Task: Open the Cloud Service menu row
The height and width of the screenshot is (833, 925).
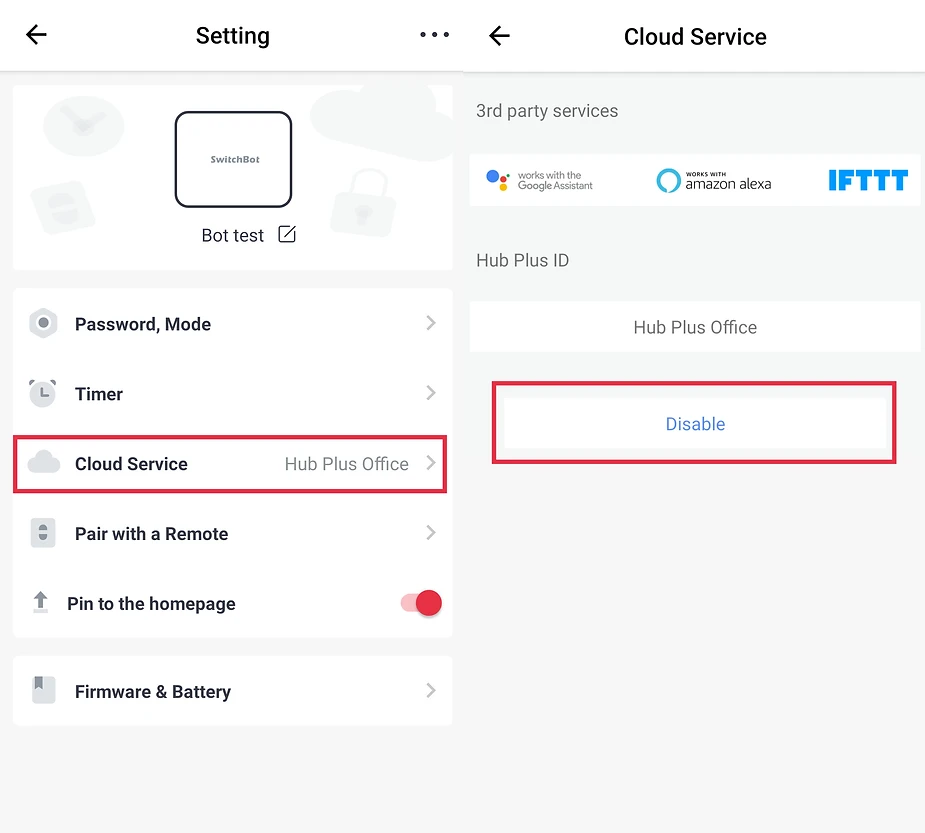Action: [230, 464]
